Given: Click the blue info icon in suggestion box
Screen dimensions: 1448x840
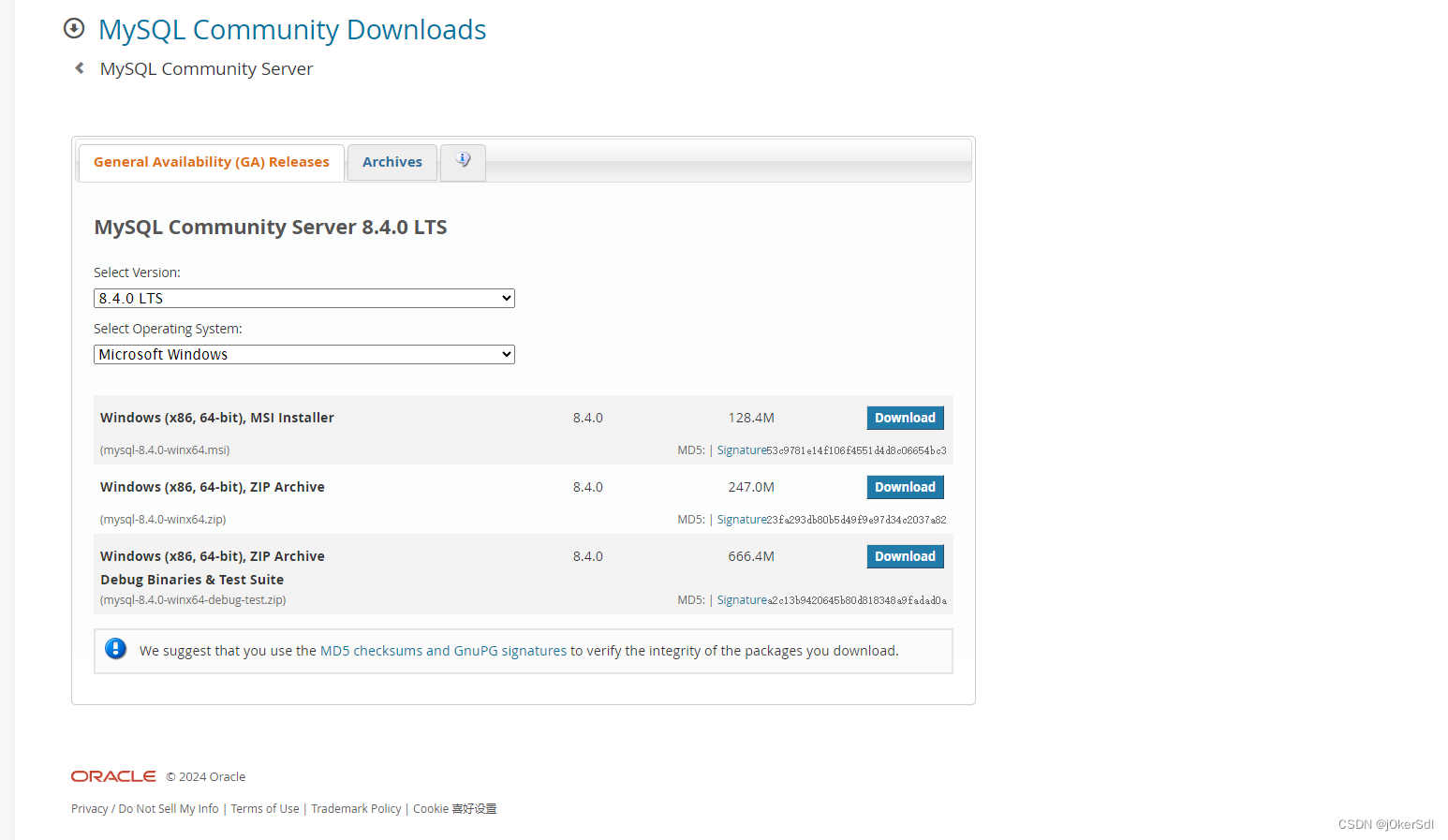Looking at the screenshot, I should tap(116, 649).
